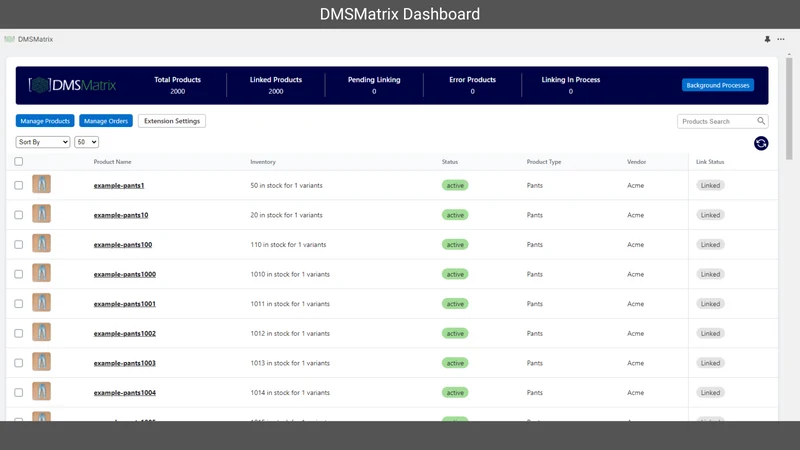
Task: Click the Linked badge for example-pants10
Action: tap(710, 215)
